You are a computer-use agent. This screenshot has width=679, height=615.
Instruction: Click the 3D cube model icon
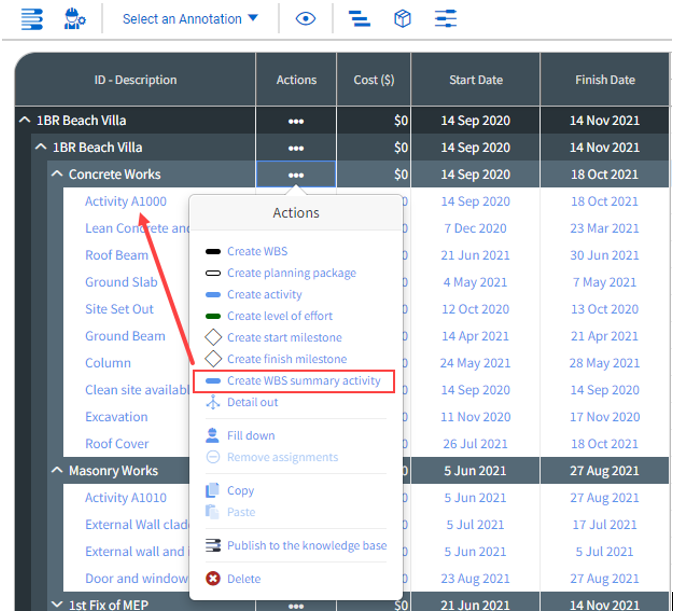click(x=402, y=19)
